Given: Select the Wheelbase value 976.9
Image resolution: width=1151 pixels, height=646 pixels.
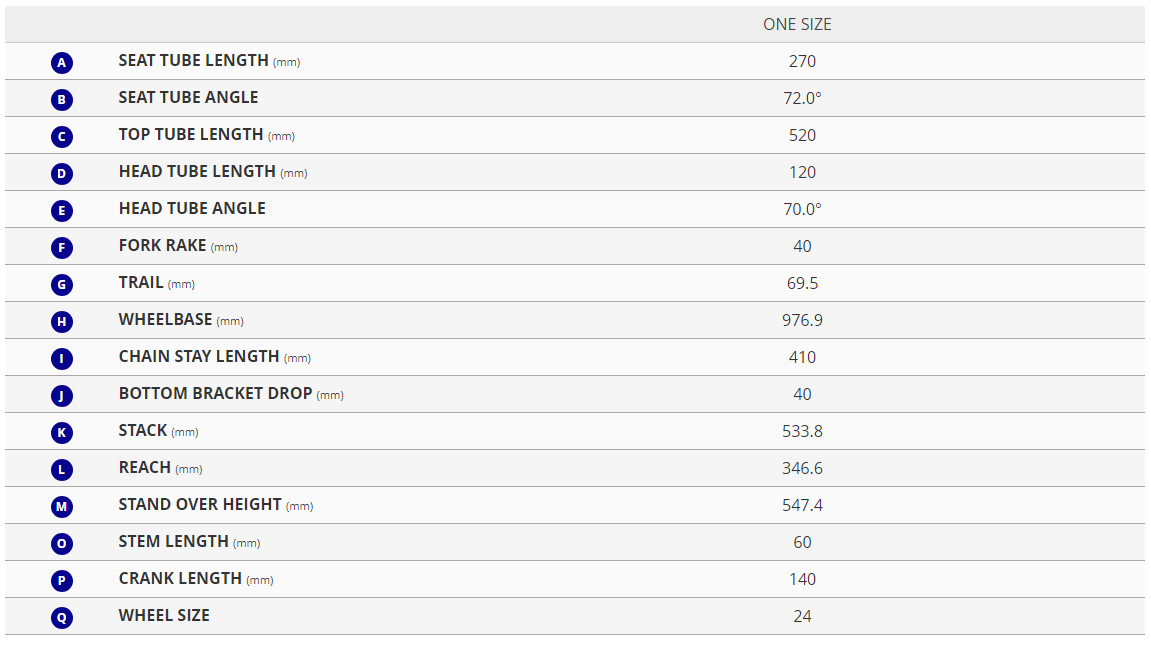Looking at the screenshot, I should pos(802,320).
